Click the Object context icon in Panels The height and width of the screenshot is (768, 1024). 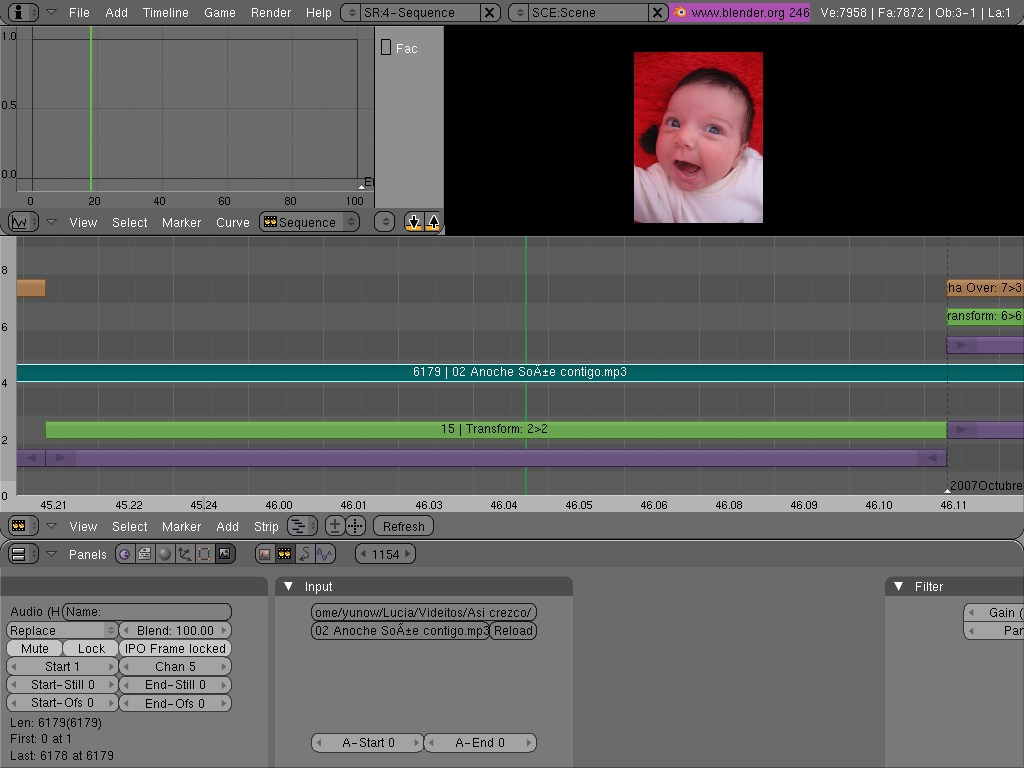click(x=185, y=553)
